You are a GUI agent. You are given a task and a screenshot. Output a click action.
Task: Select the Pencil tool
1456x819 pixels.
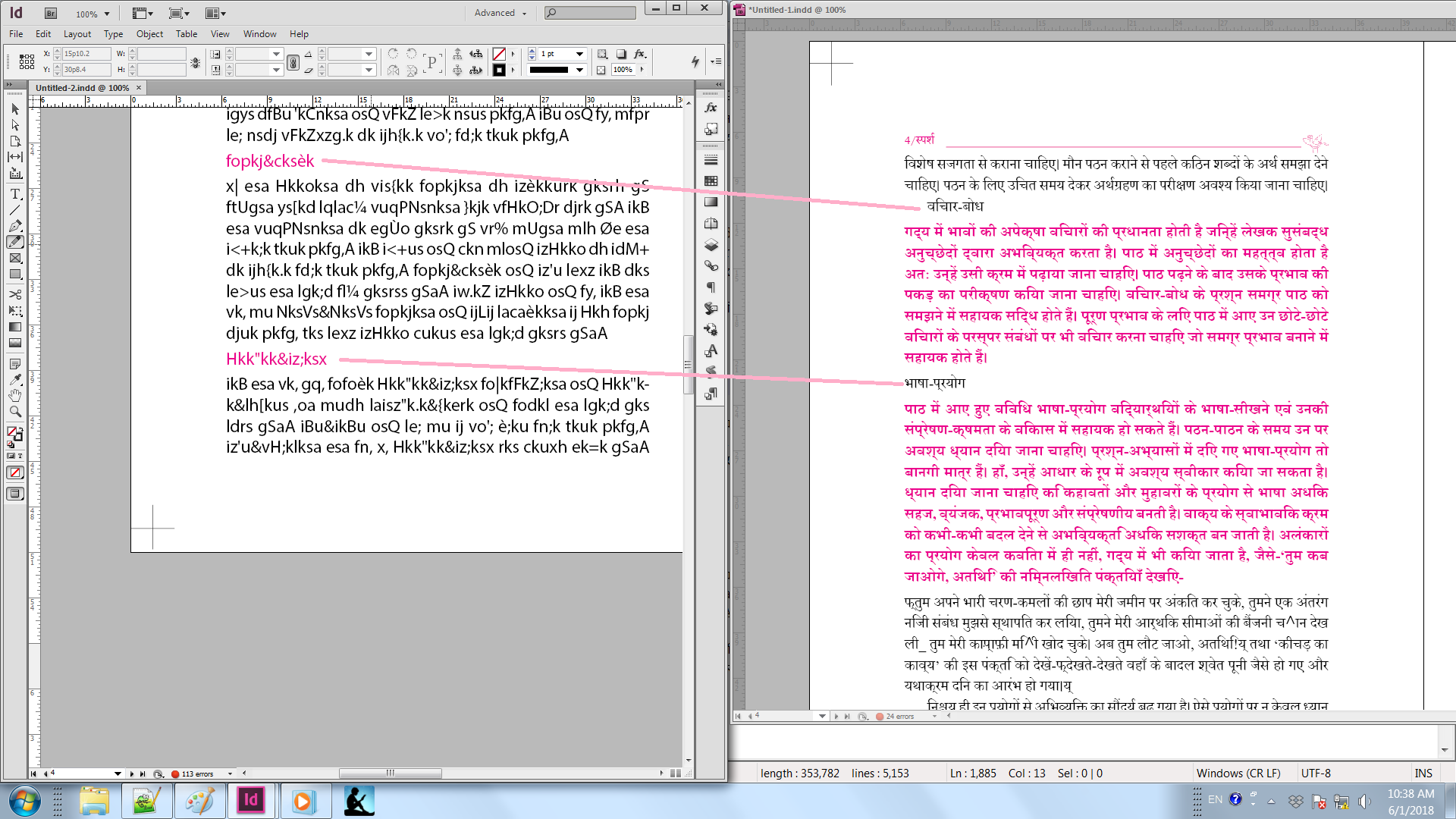pyautogui.click(x=15, y=242)
